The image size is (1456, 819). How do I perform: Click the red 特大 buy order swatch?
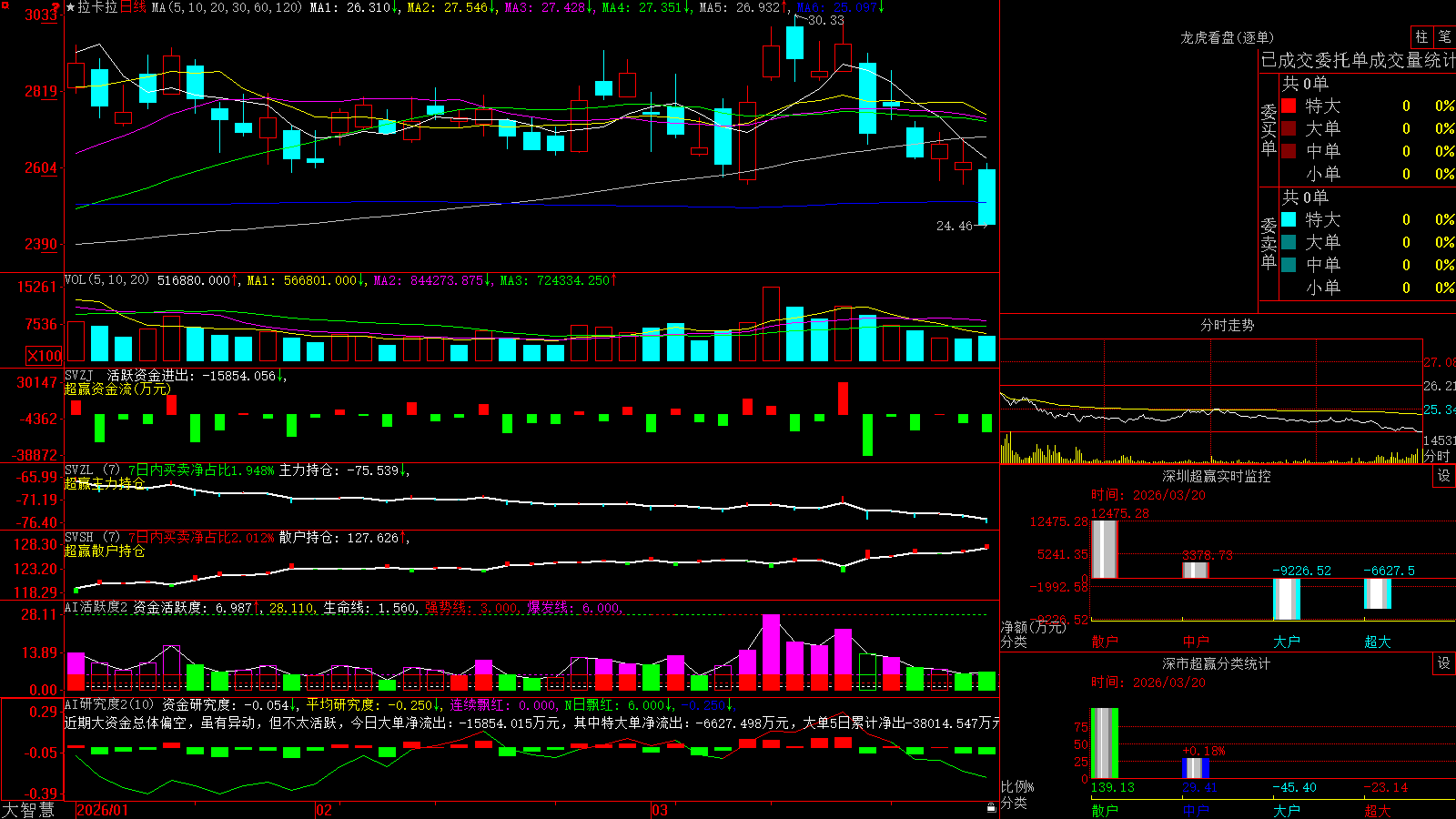(x=1289, y=106)
